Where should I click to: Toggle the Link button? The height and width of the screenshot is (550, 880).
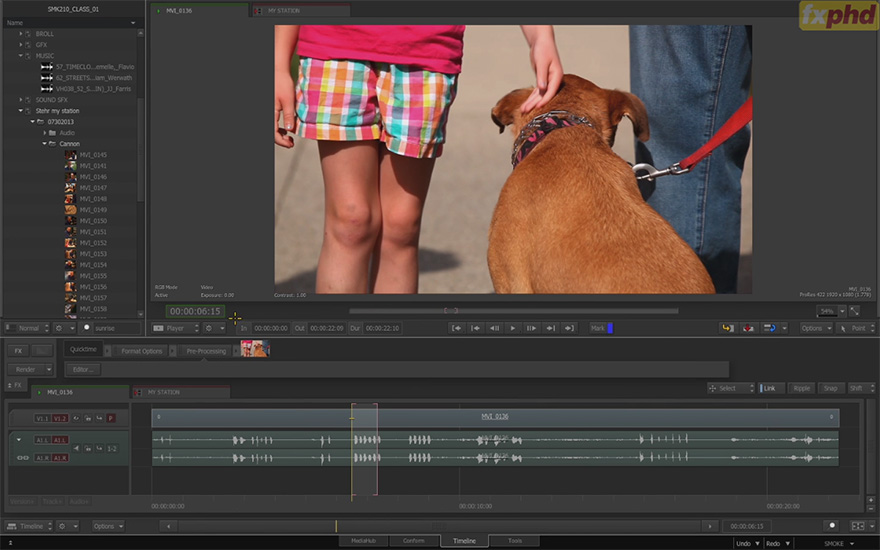click(772, 388)
